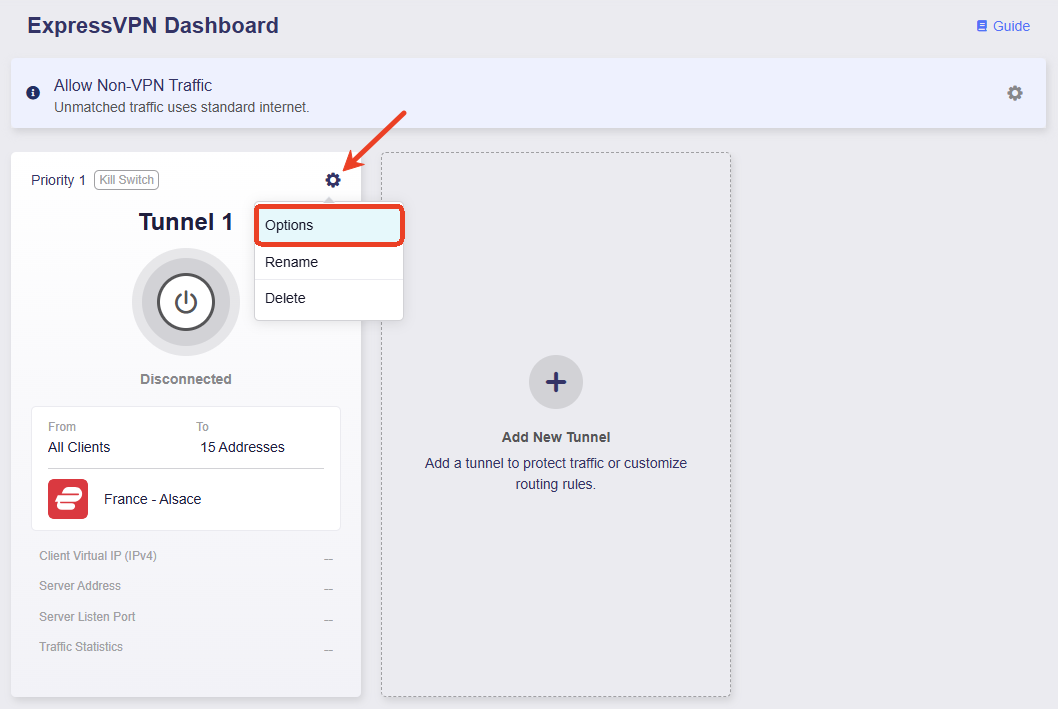Open Allow Non-VPN Traffic gear settings
The image size is (1058, 709).
(1015, 93)
